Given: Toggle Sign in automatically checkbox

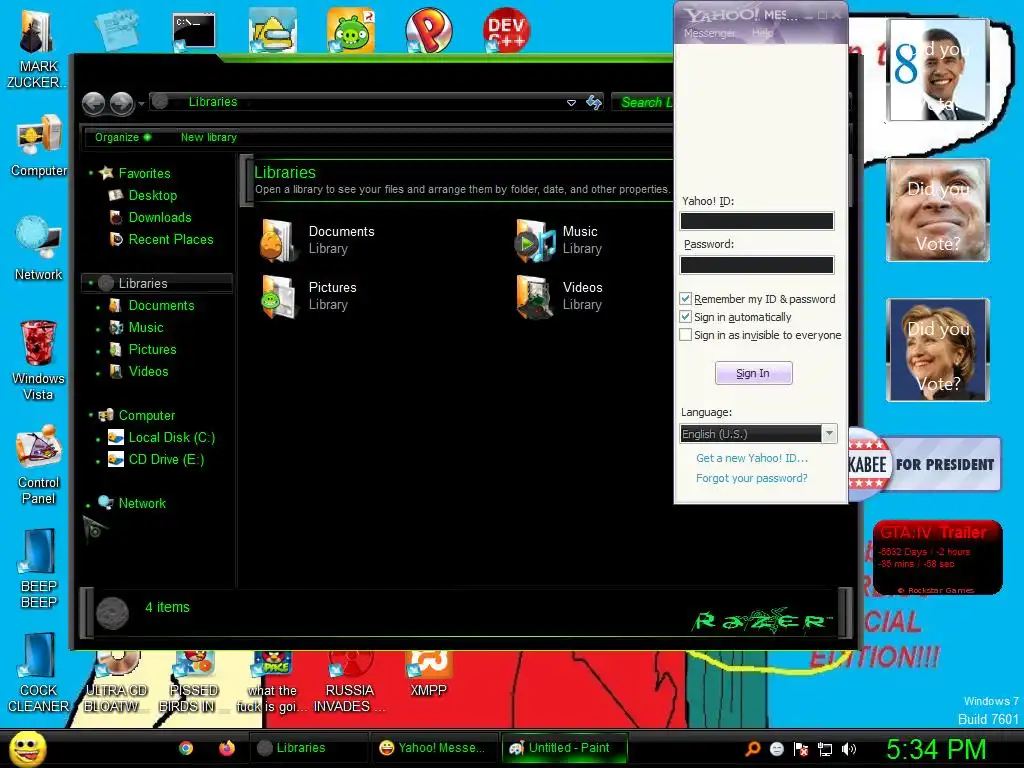Looking at the screenshot, I should 685,317.
